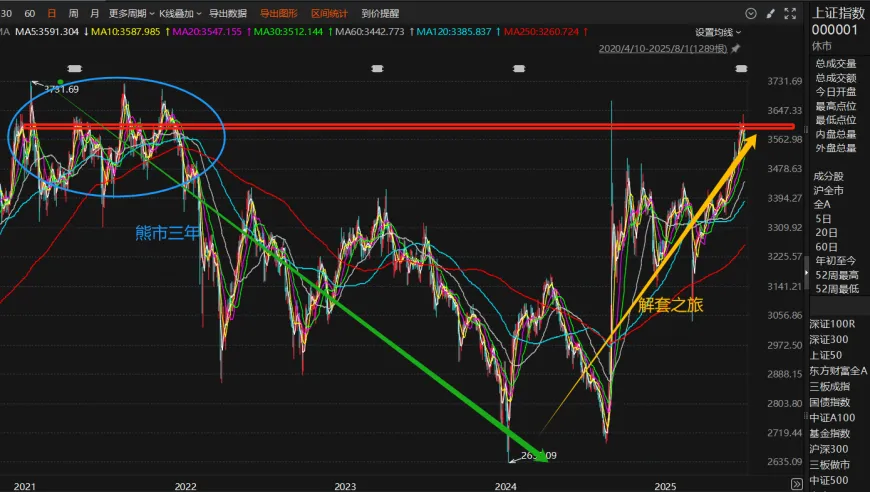
Task: Click the fullscreen expand icon
Action: pyautogui.click(x=791, y=14)
